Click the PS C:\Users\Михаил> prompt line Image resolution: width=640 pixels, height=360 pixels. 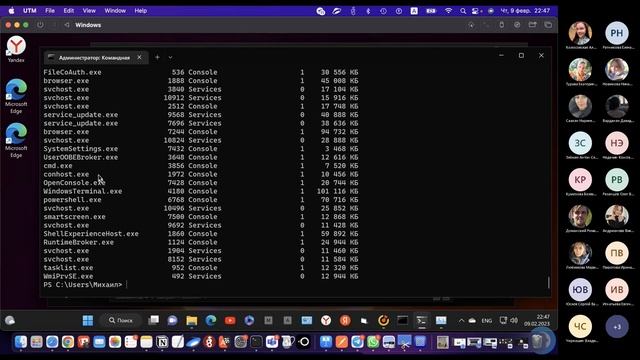(x=83, y=284)
